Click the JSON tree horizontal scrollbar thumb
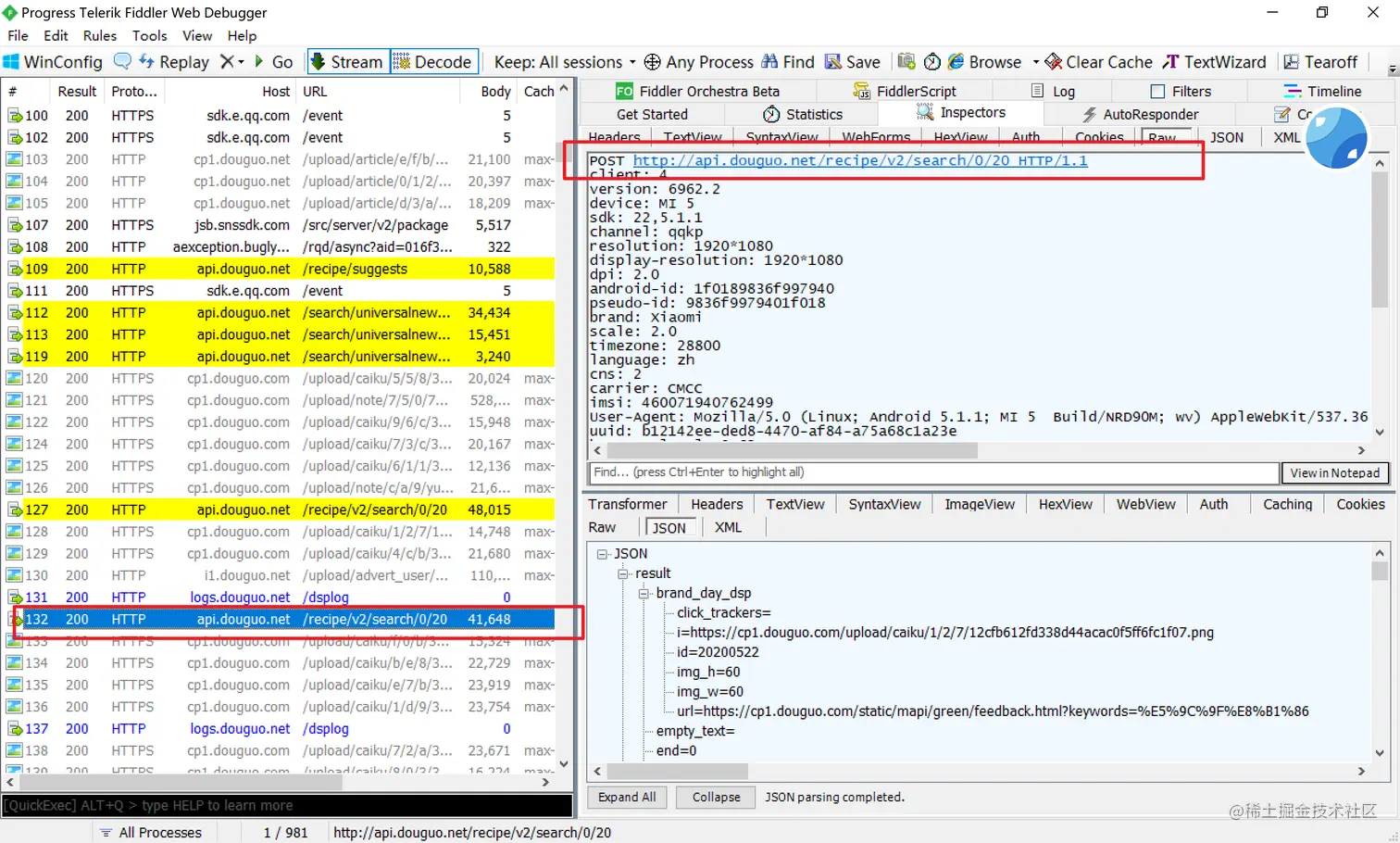 pos(677,771)
